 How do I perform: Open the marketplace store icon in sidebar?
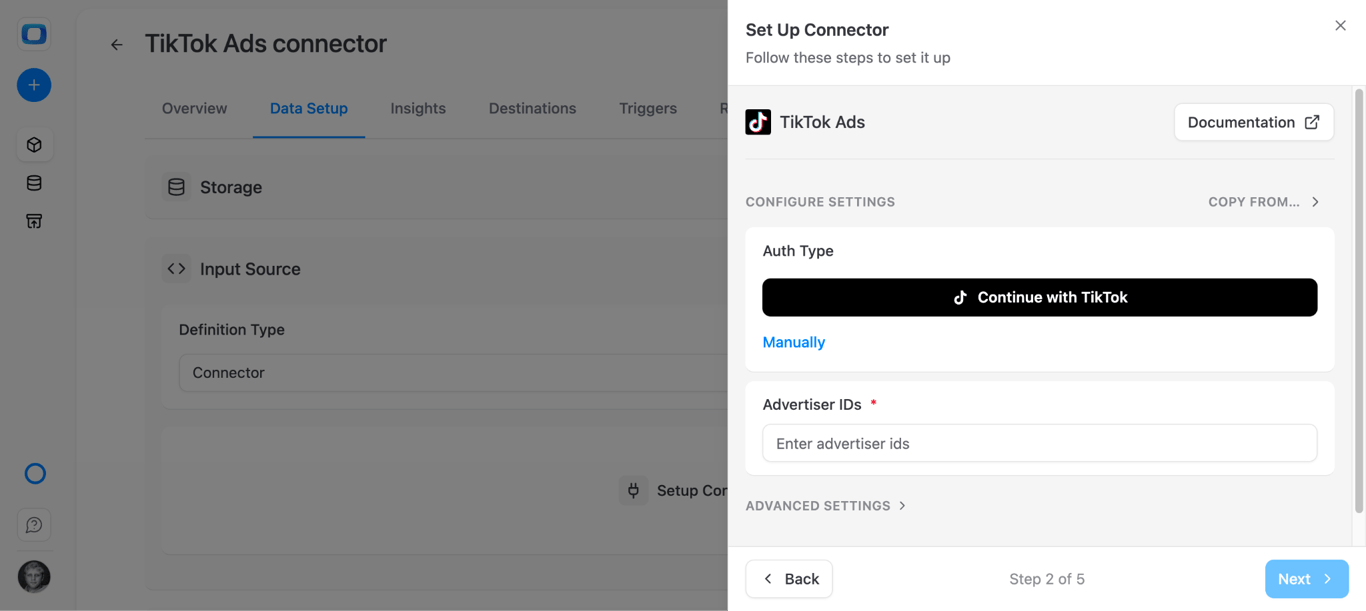pyautogui.click(x=34, y=221)
